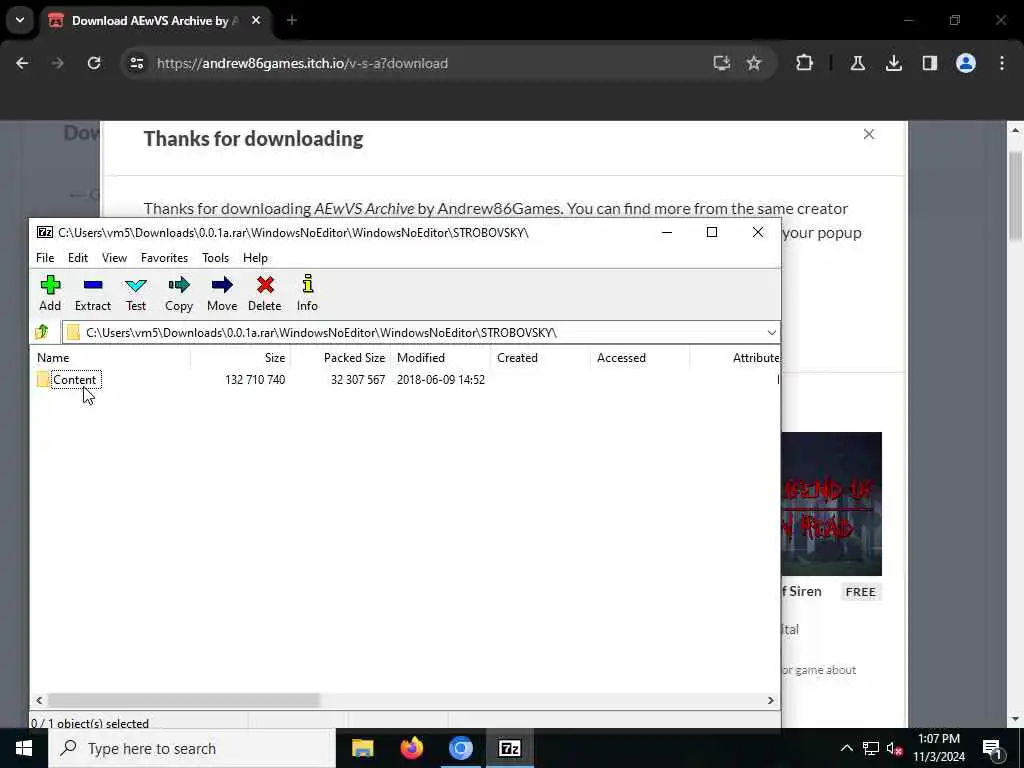Click the Siren game thumbnail
The image size is (1024, 768).
[x=831, y=504]
